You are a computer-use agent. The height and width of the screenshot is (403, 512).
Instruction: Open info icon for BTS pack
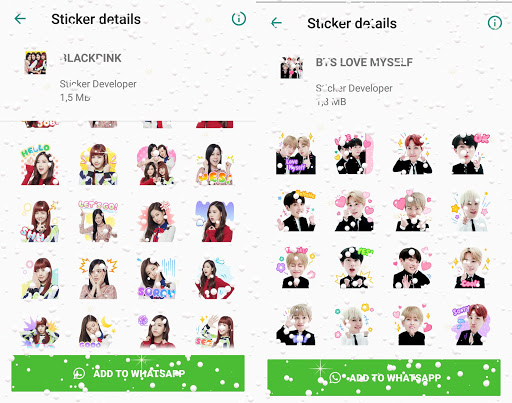tap(495, 23)
